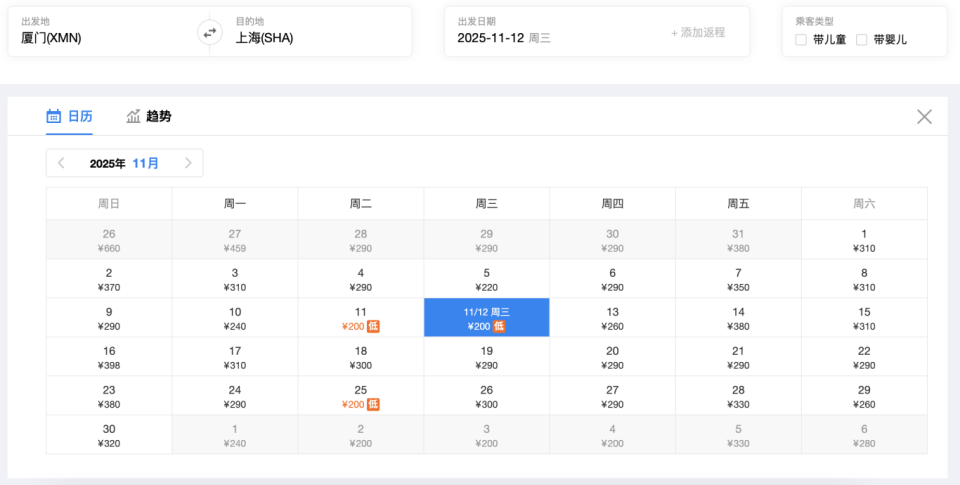The width and height of the screenshot is (960, 485).
Task: Swap departure and destination cities
Action: [209, 32]
